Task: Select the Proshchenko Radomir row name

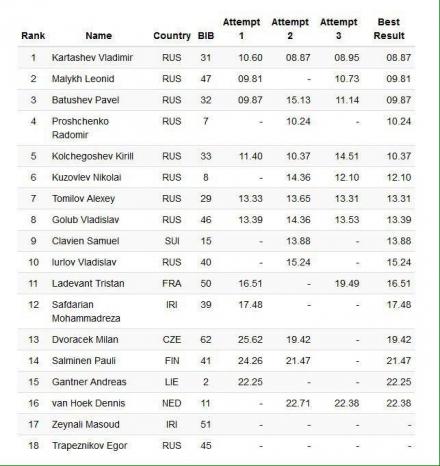Action: pos(80,128)
